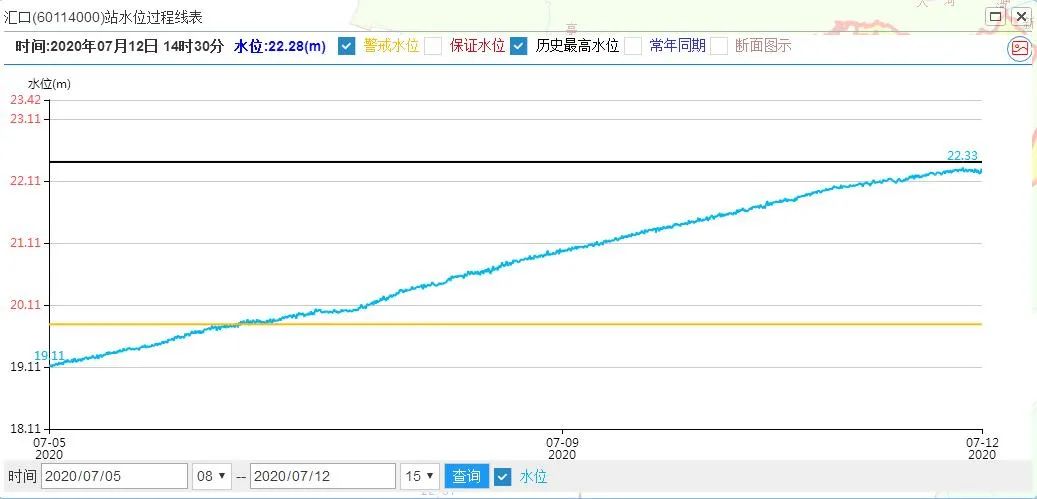The height and width of the screenshot is (499, 1037).
Task: Open the start hour dropdown showing 08
Action: 212,476
